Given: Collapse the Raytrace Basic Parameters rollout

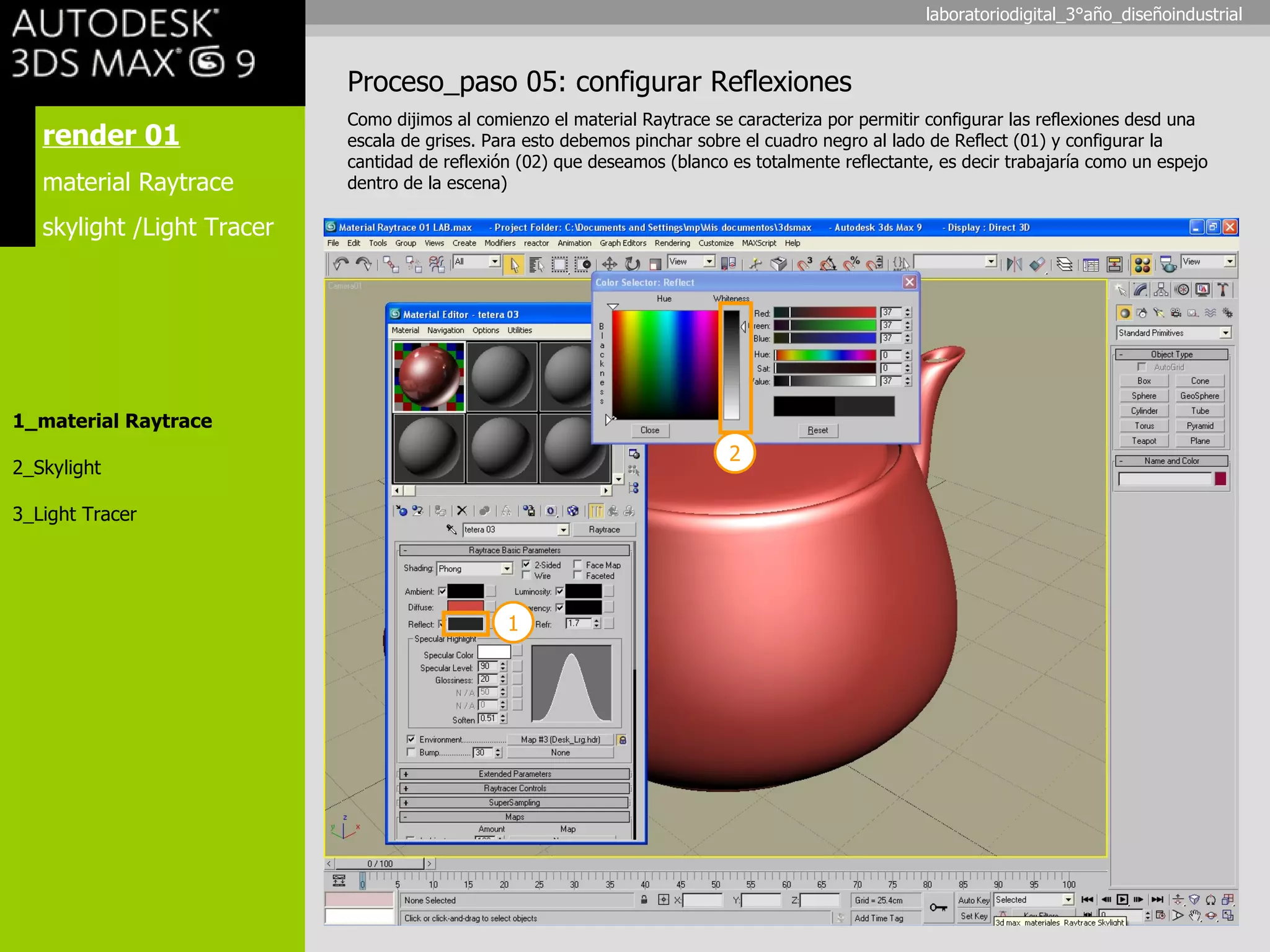Looking at the screenshot, I should [x=515, y=550].
